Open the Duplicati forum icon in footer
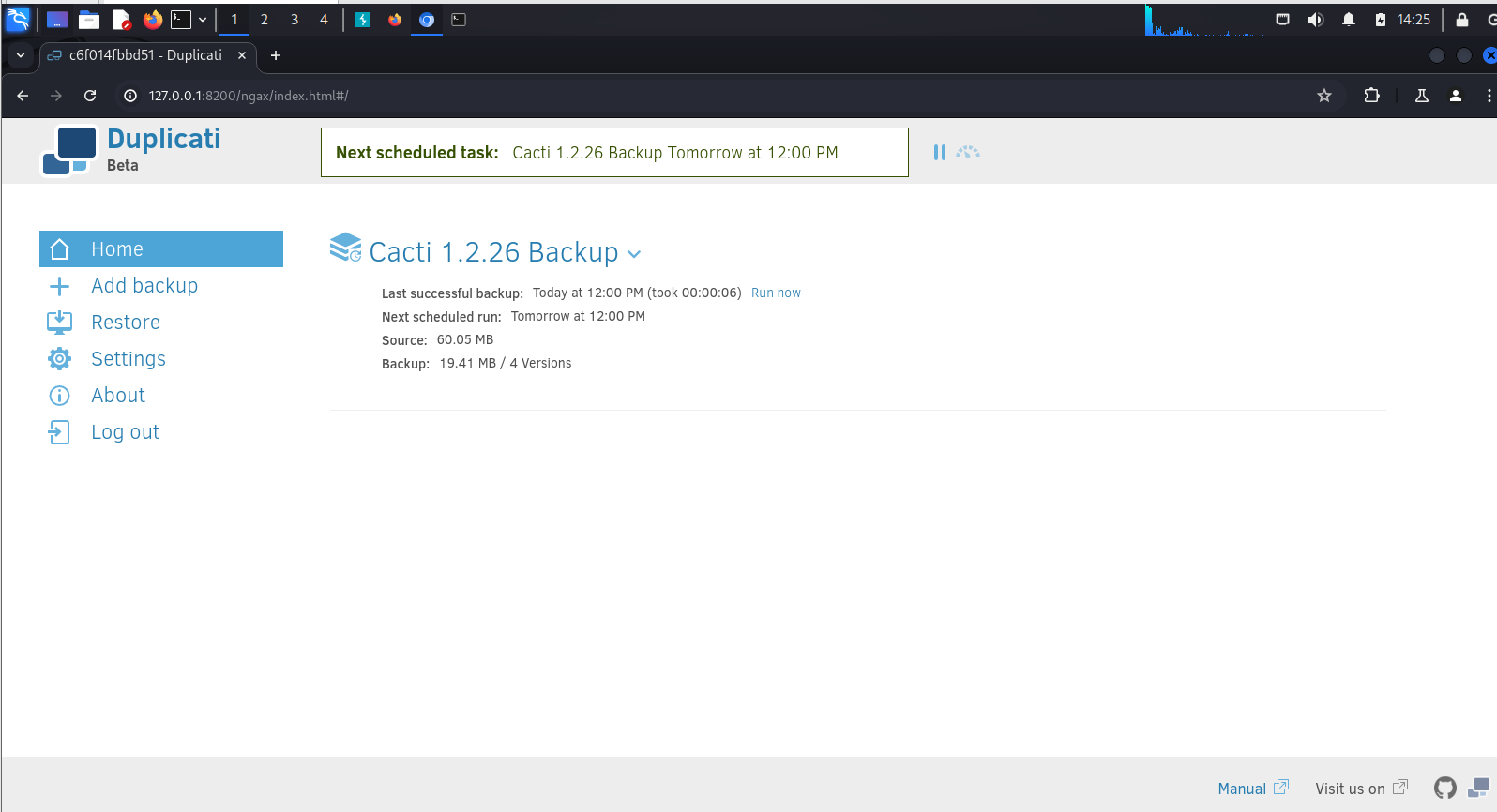The height and width of the screenshot is (812, 1497). [1478, 789]
